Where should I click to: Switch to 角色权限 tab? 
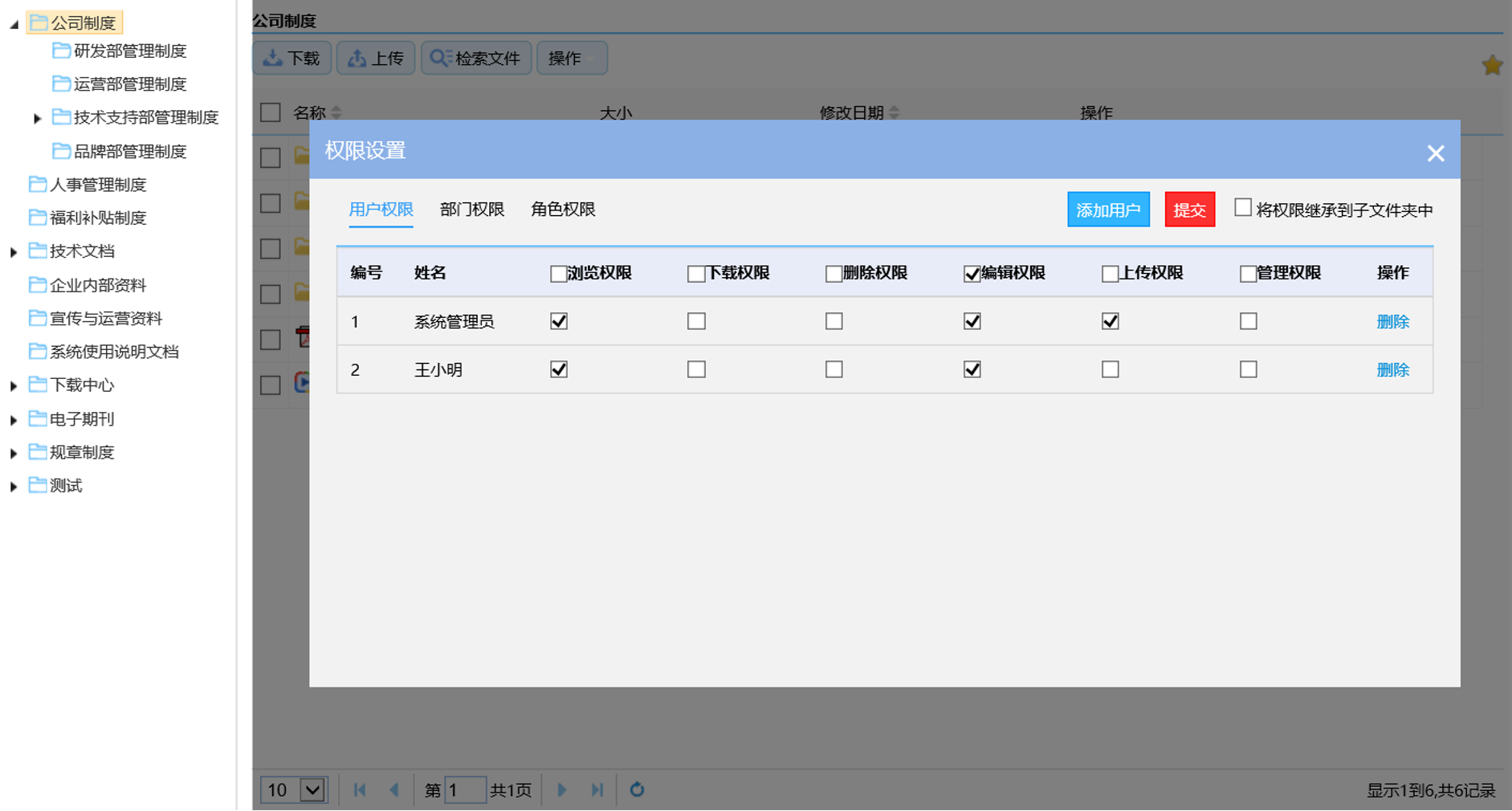pyautogui.click(x=563, y=210)
